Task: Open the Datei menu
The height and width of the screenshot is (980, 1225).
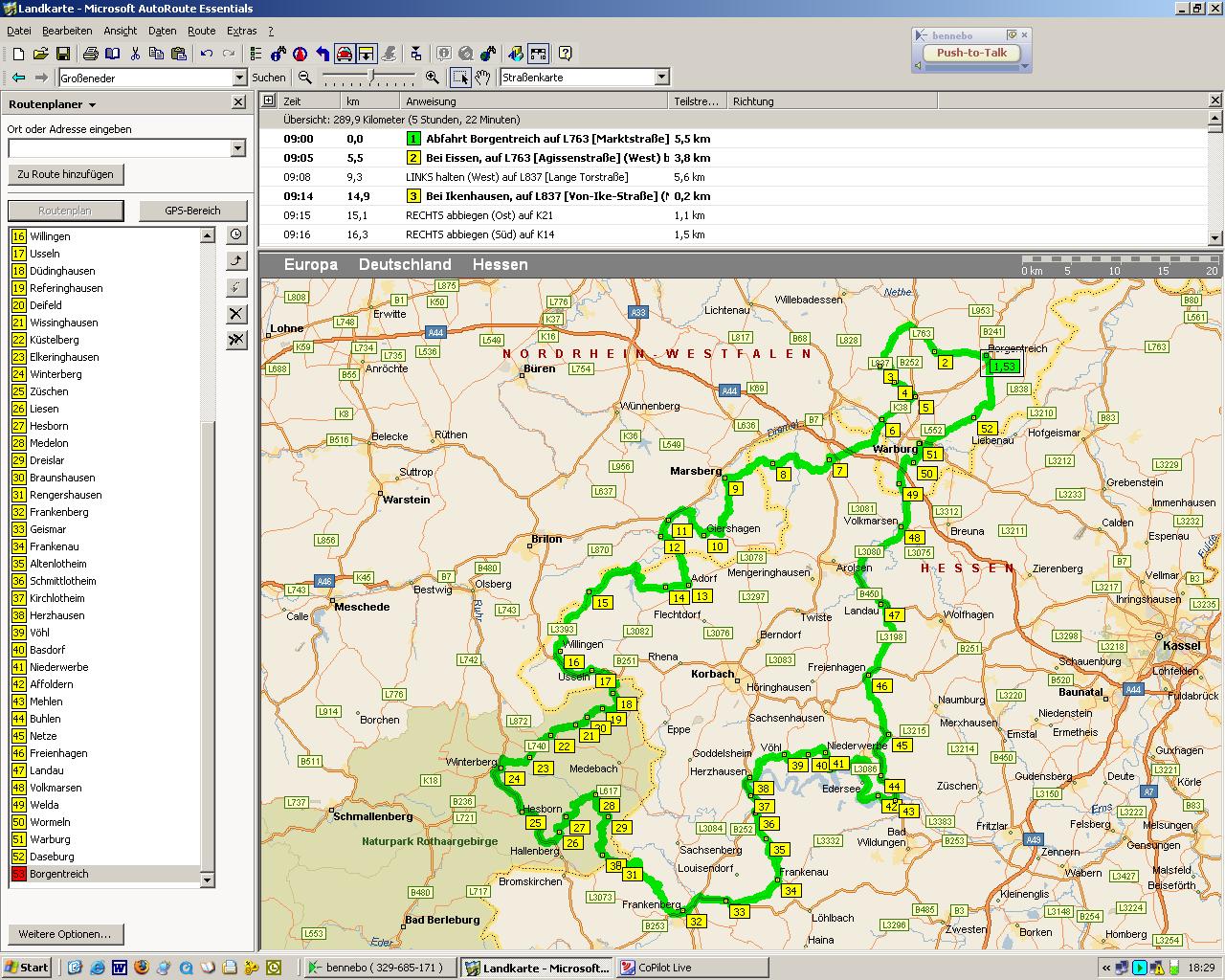Action: pos(18,31)
